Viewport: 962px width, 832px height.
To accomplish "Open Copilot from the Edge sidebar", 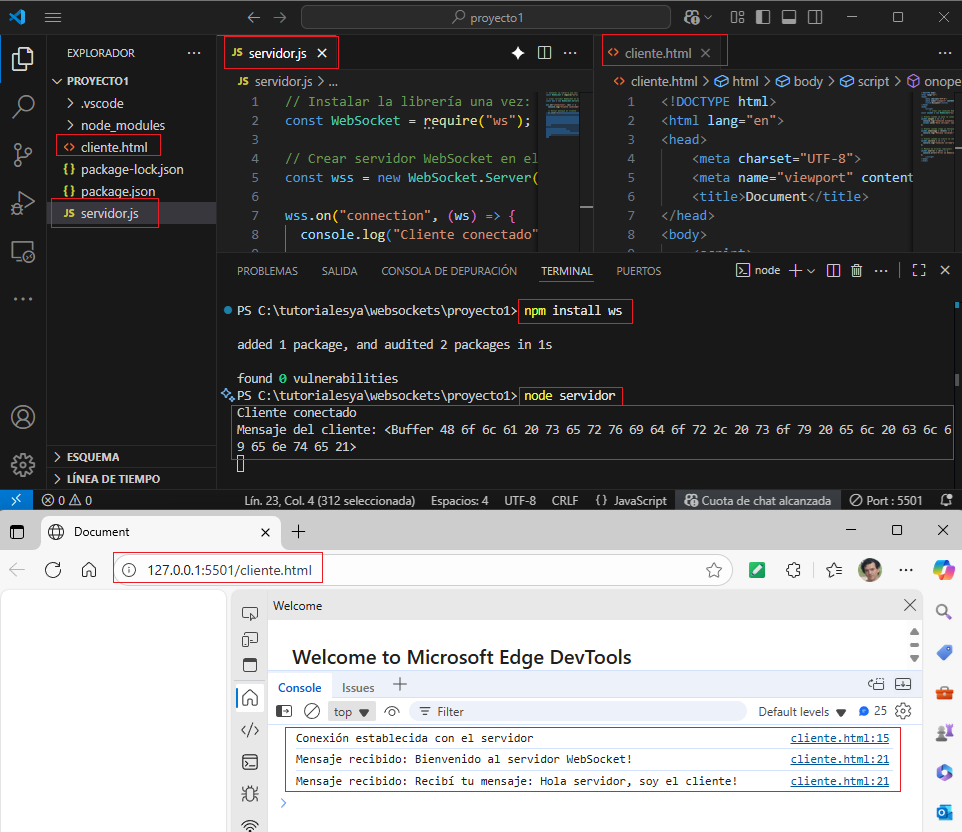I will pyautogui.click(x=944, y=569).
